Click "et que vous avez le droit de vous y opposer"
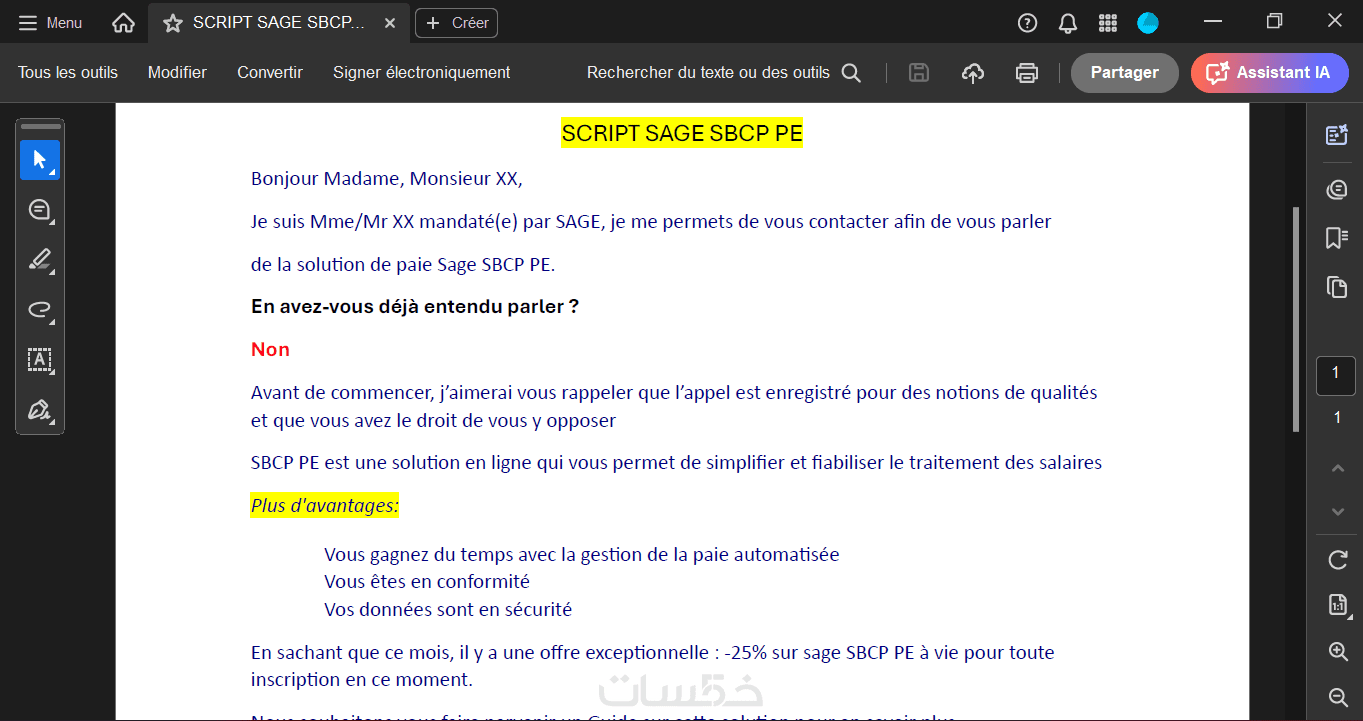The width and height of the screenshot is (1363, 721). coord(433,421)
